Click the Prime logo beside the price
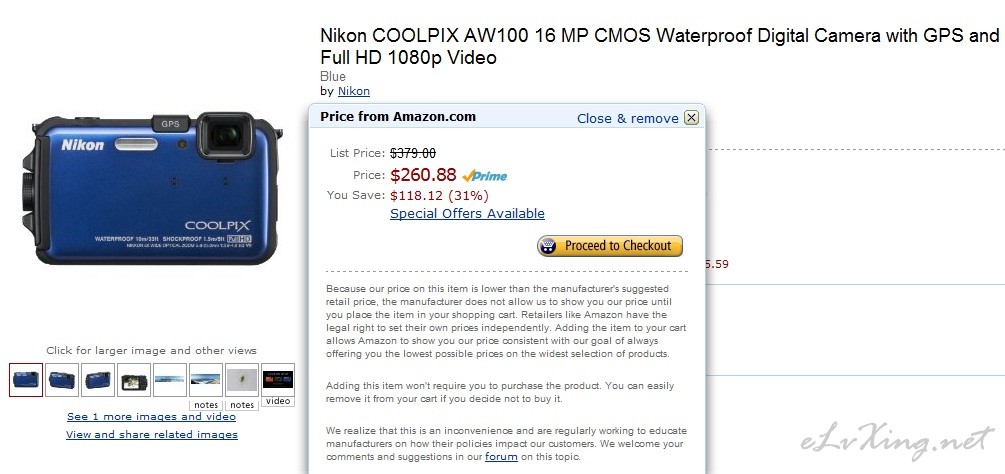 point(485,176)
